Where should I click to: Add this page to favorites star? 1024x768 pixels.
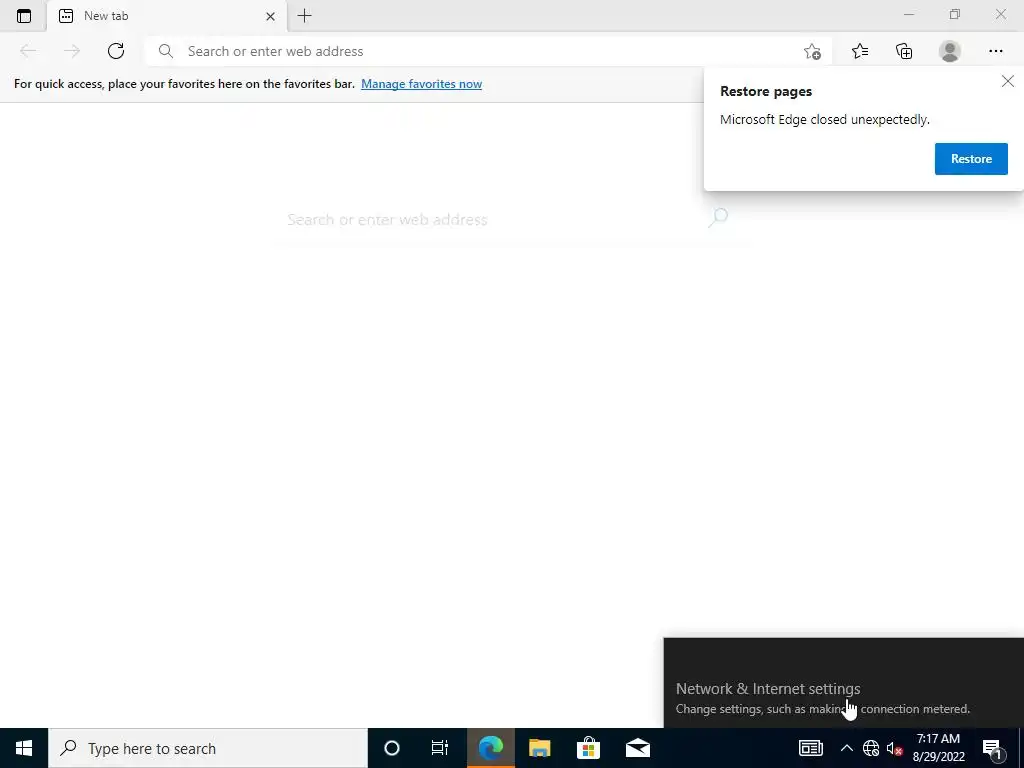coord(812,51)
